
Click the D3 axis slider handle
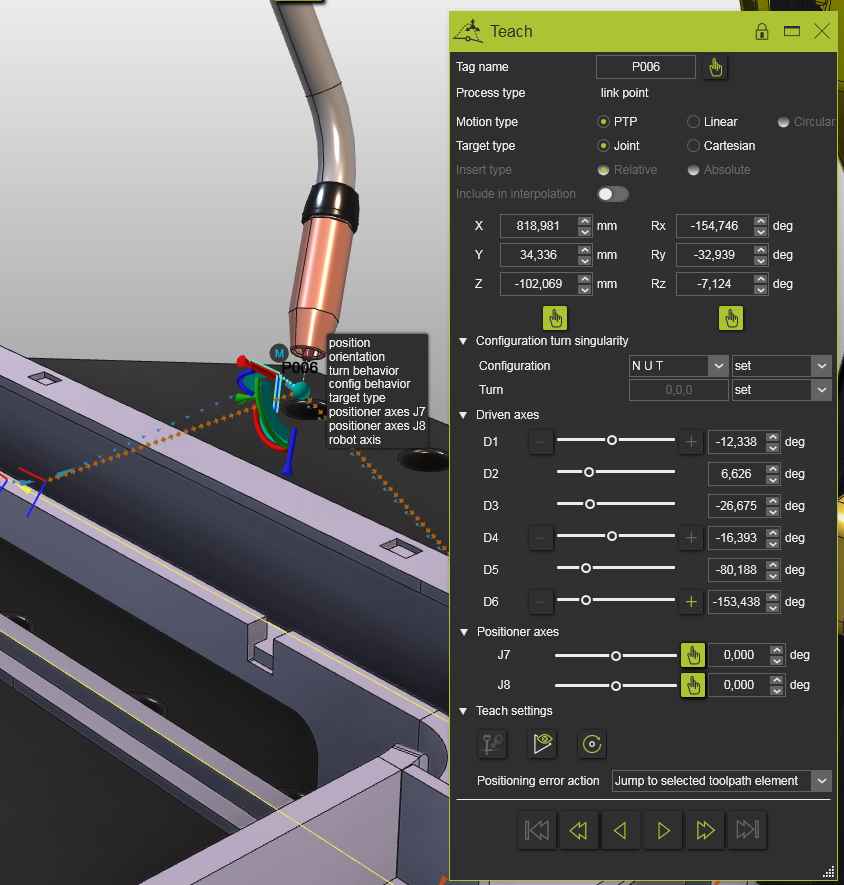click(x=590, y=505)
